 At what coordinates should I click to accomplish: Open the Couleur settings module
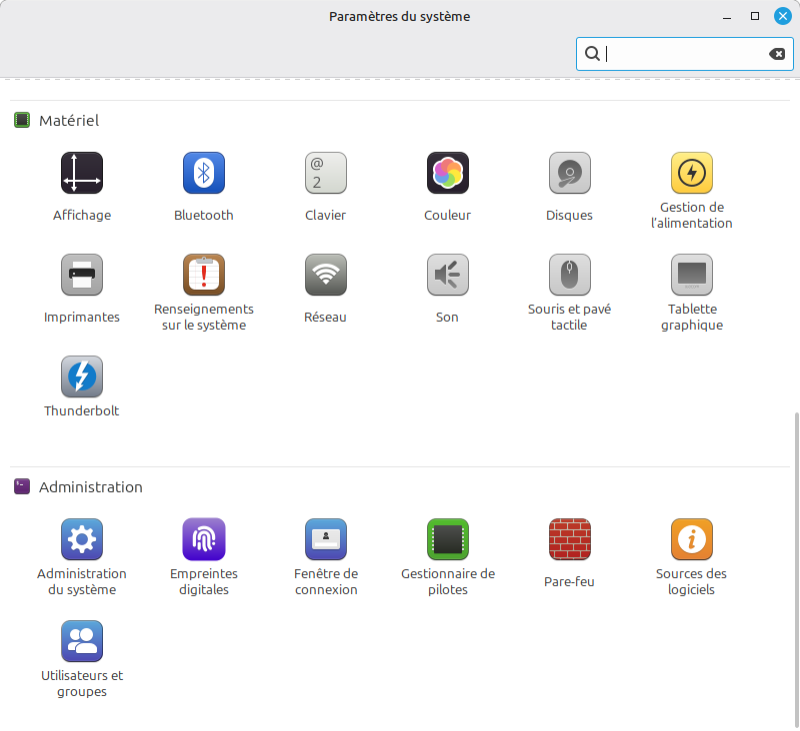coord(448,173)
